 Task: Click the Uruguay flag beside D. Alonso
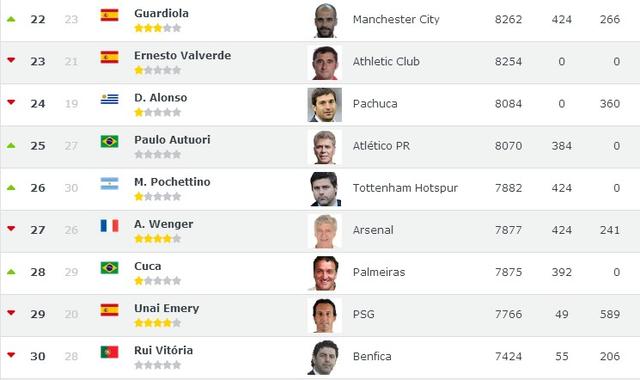[109, 99]
